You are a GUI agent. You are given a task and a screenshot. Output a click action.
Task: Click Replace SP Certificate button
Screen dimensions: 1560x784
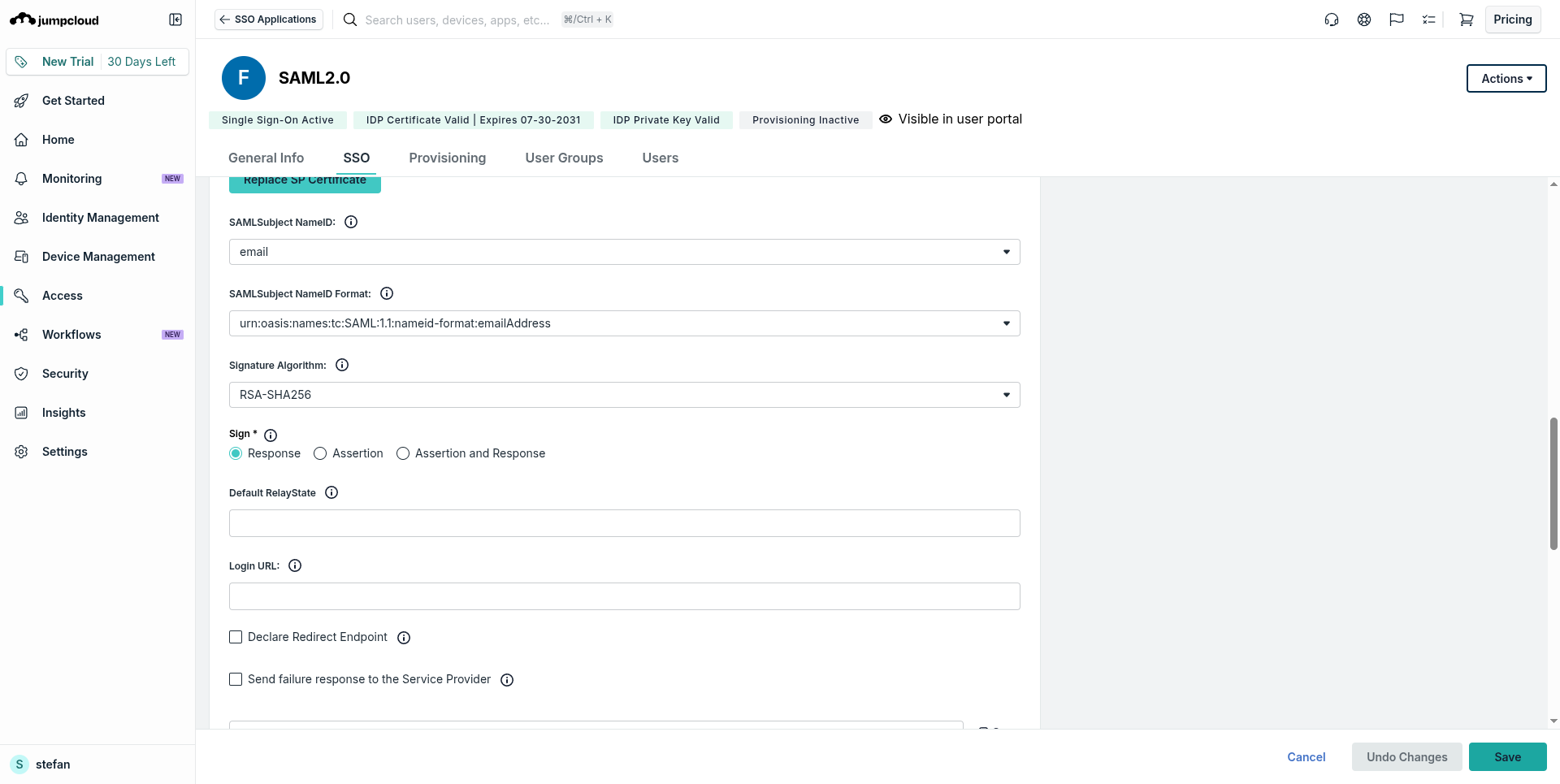(305, 184)
